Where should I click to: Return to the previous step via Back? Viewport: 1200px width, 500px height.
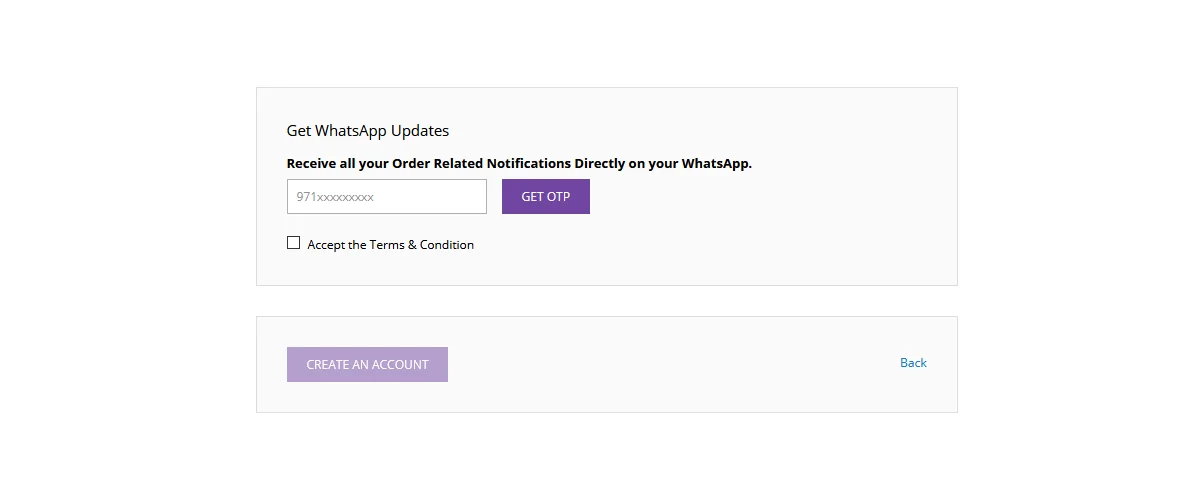point(913,363)
